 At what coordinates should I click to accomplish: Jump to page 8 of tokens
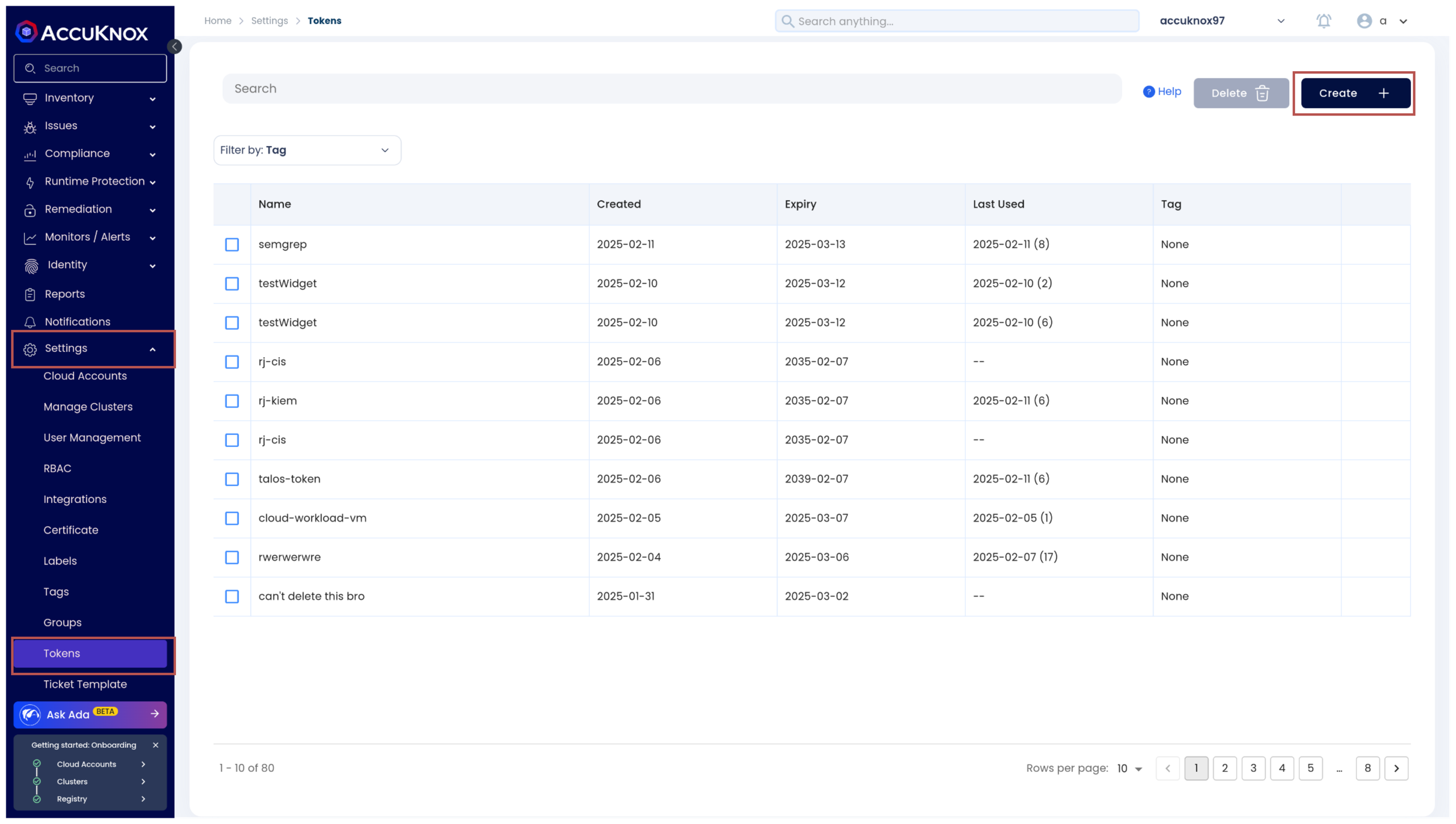(x=1367, y=768)
